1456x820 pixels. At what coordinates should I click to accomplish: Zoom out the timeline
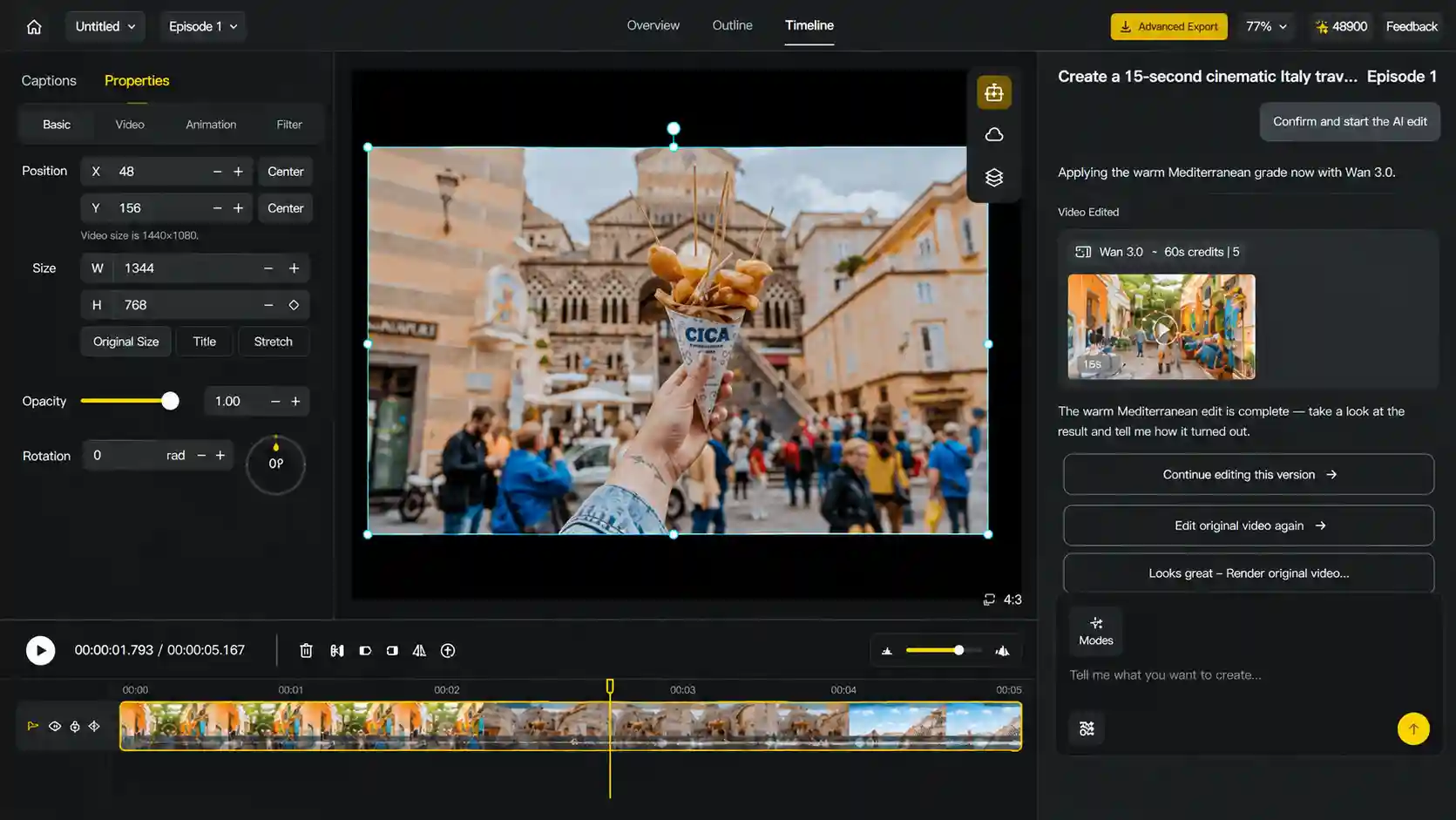click(x=887, y=650)
